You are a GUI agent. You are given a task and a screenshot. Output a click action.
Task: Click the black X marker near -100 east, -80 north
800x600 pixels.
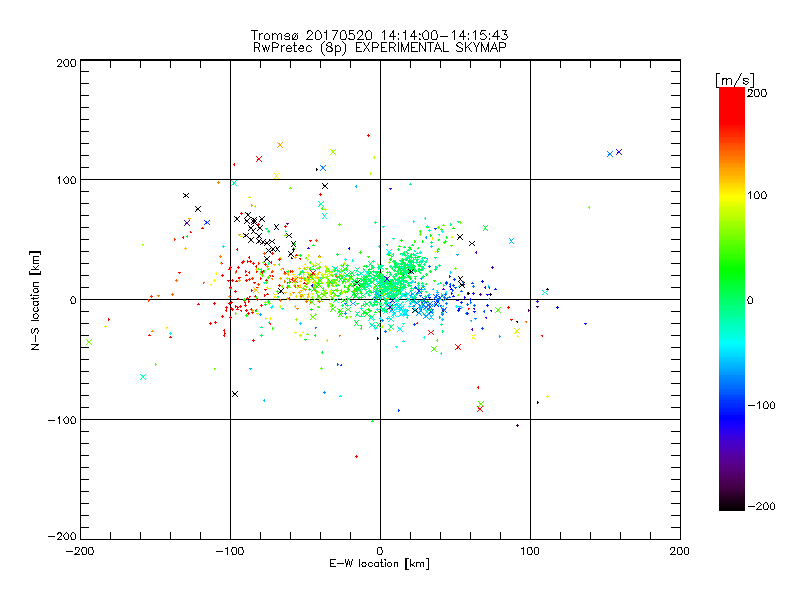[x=235, y=394]
